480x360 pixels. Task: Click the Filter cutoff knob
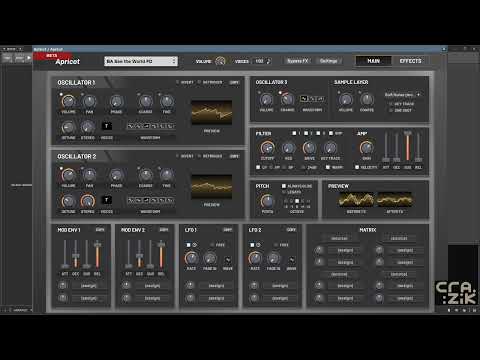click(267, 148)
